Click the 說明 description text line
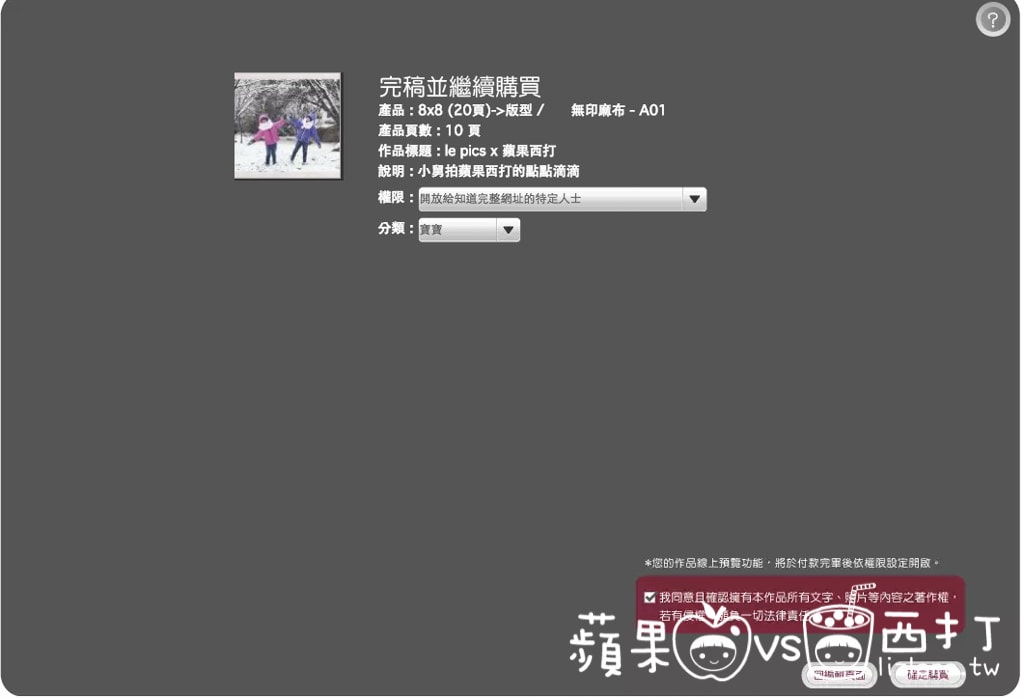The width and height of the screenshot is (1024, 699). [478, 171]
